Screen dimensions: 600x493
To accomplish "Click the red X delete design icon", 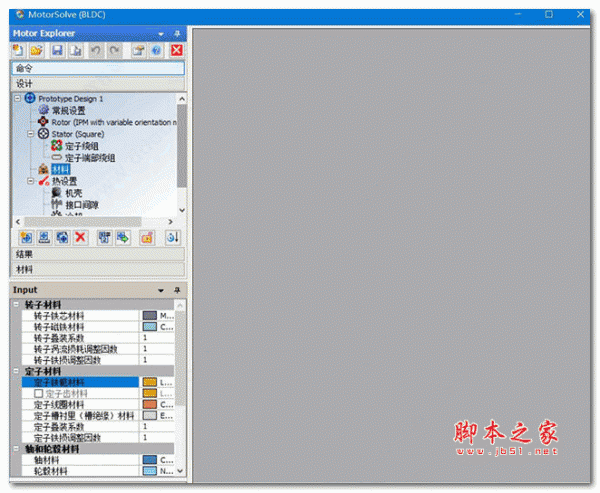I will coord(80,238).
